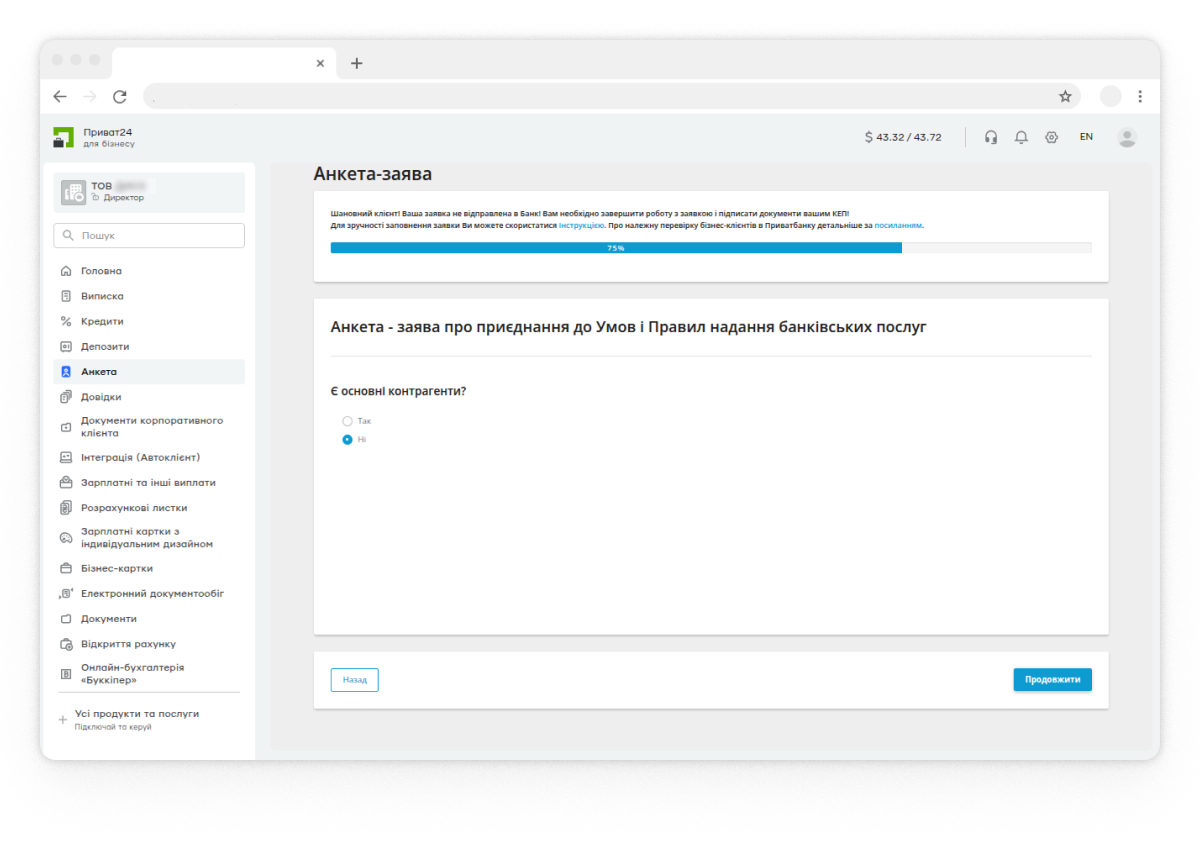Bookmark page with star icon
Image resolution: width=1200 pixels, height=860 pixels.
point(1065,97)
